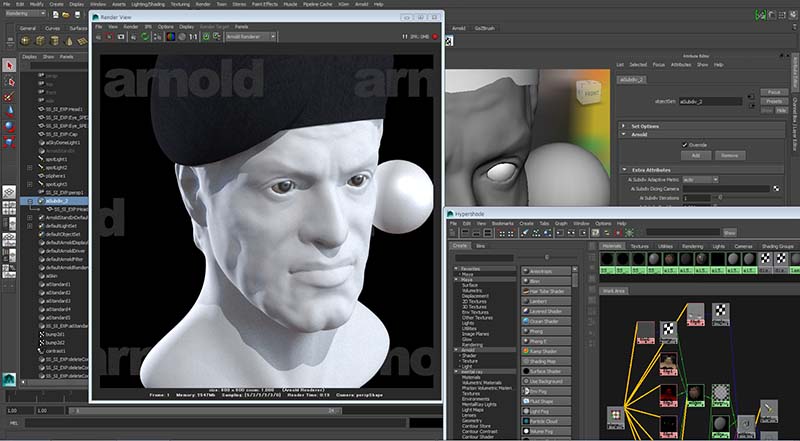The image size is (800, 441).
Task: Switch to the Textures tab in Hypershade
Action: pos(639,246)
